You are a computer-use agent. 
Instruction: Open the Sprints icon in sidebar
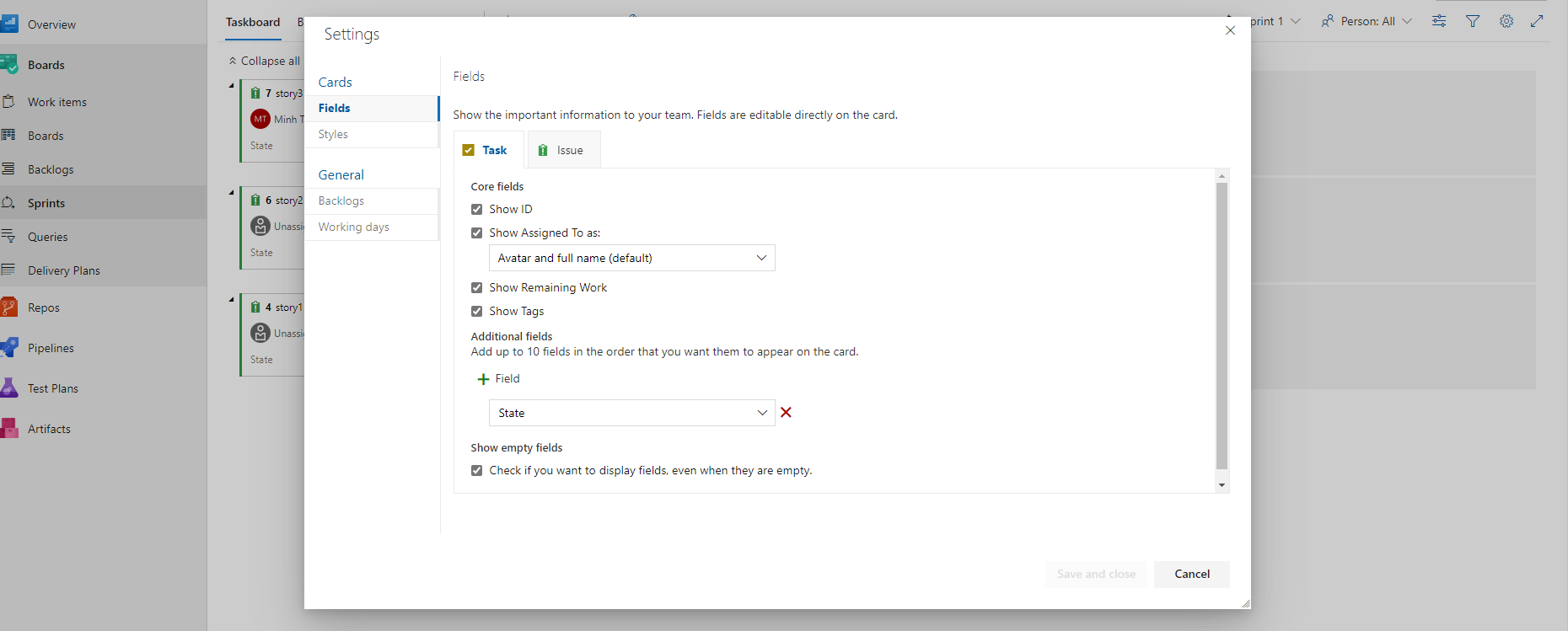click(8, 202)
